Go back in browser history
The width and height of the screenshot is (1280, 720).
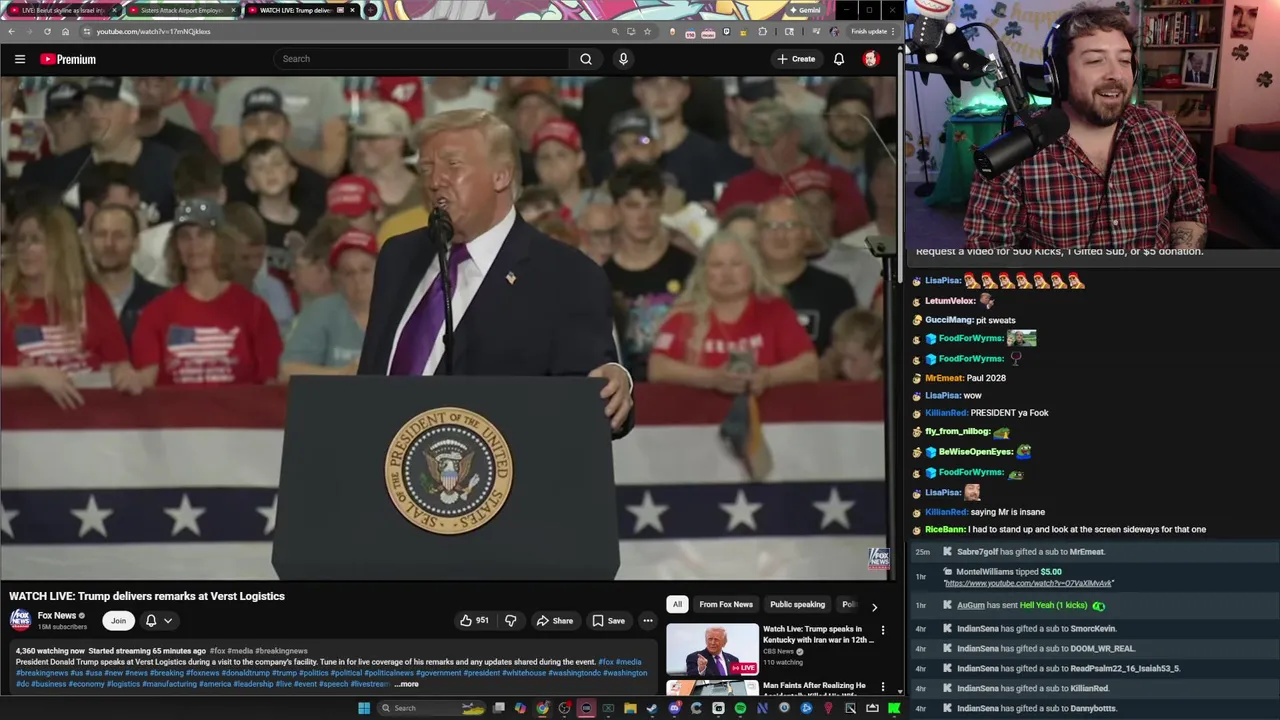pos(11,31)
